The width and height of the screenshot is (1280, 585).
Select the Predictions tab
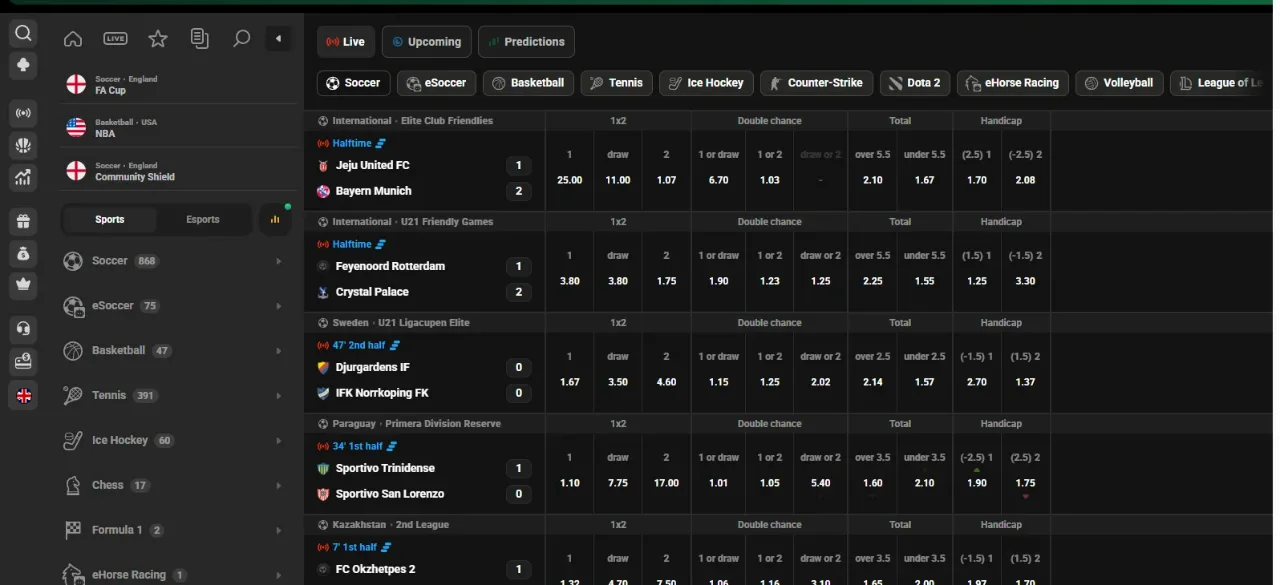click(x=526, y=42)
